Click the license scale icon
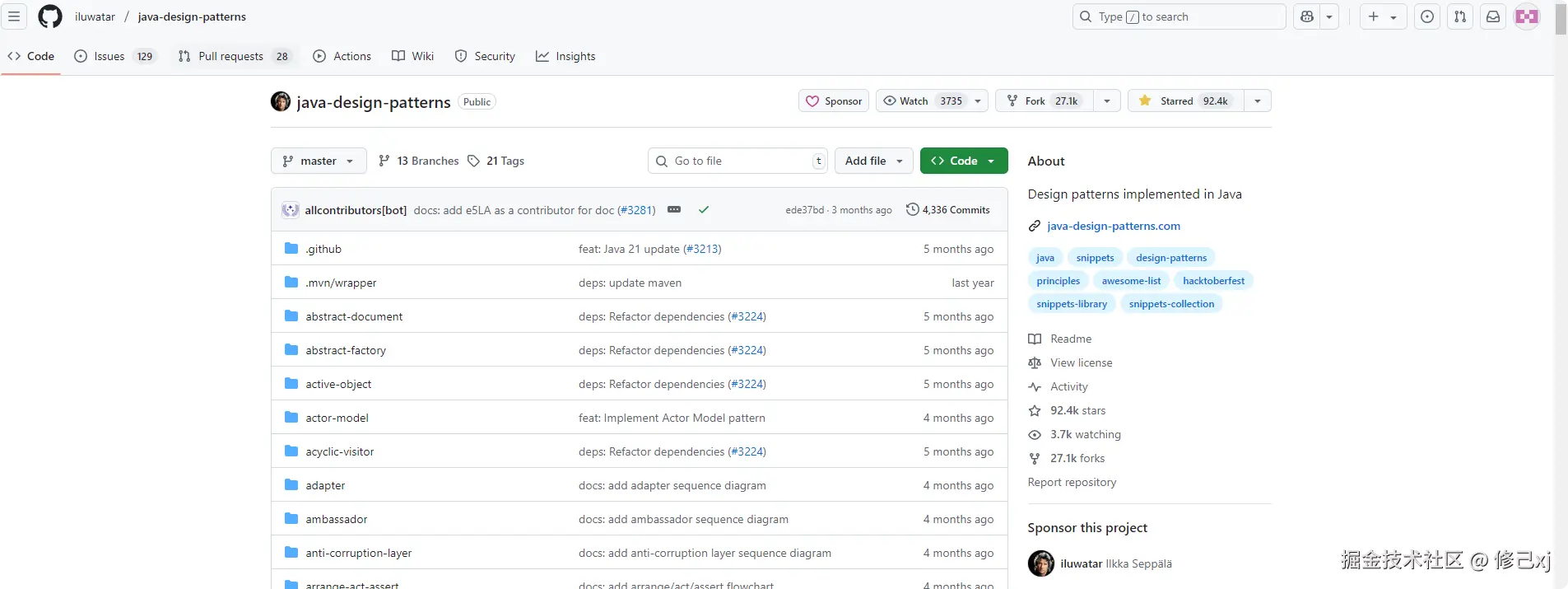 (x=1035, y=362)
